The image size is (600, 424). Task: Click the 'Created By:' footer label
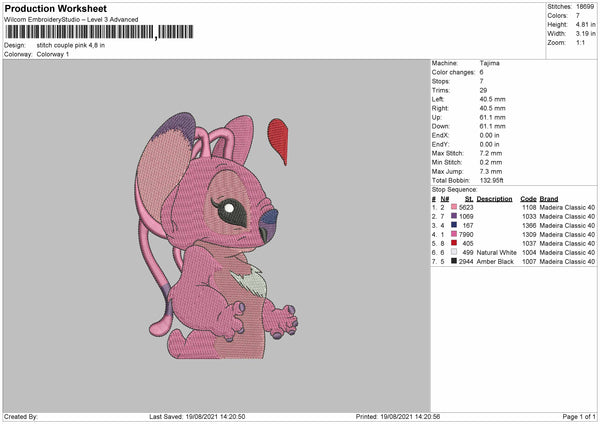[21, 417]
